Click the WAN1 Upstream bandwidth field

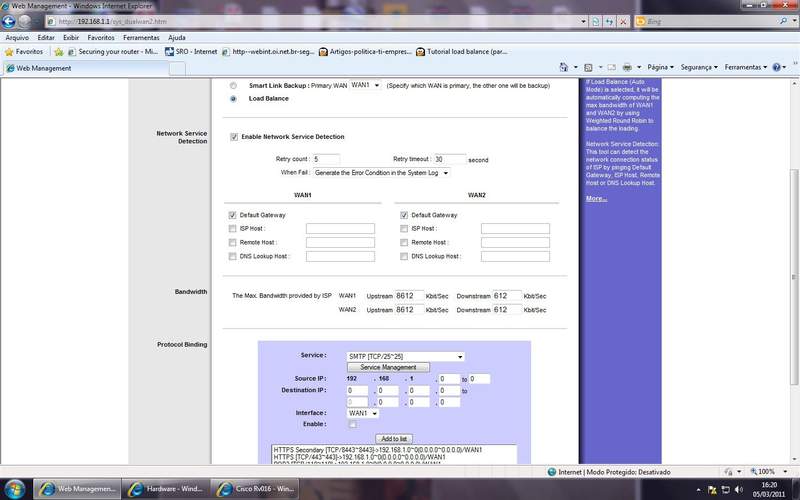(x=409, y=296)
